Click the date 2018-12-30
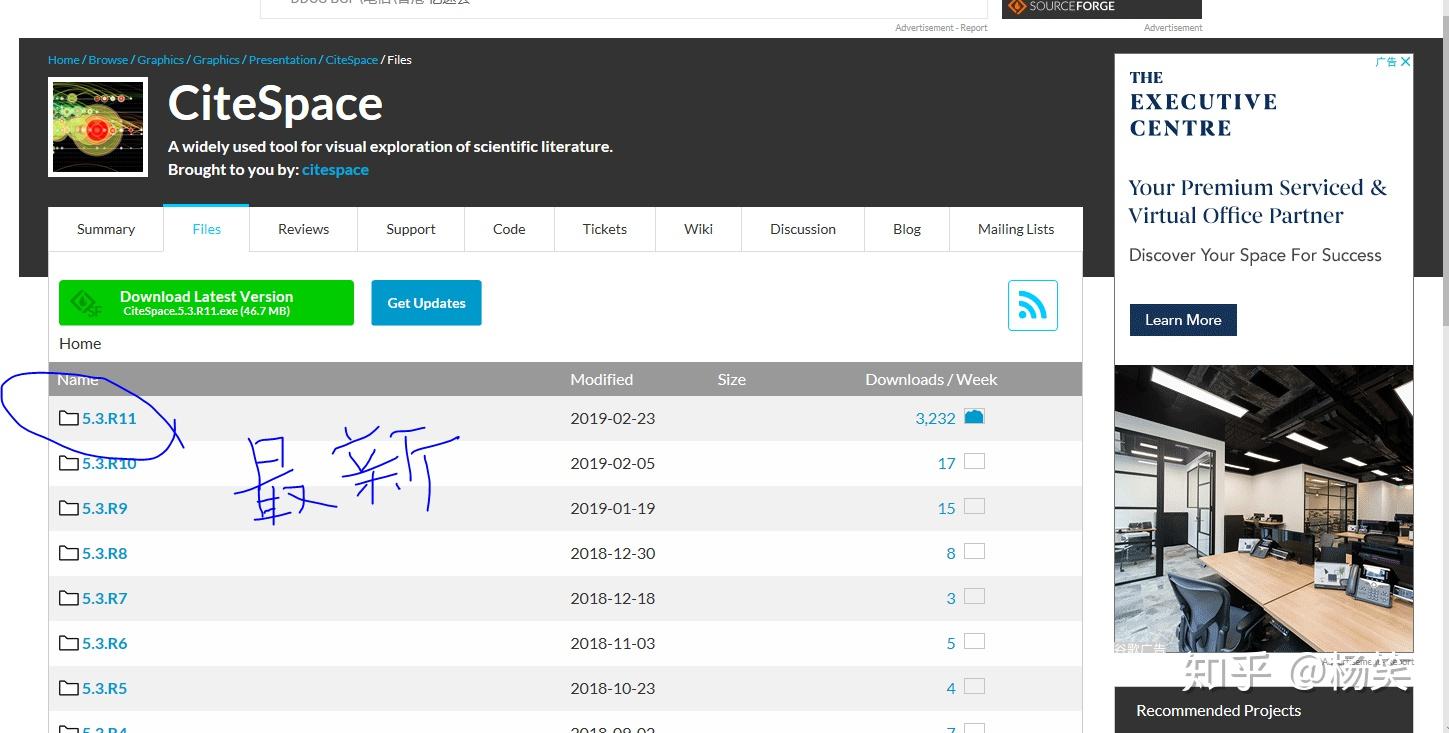Image resolution: width=1449 pixels, height=733 pixels. point(613,553)
